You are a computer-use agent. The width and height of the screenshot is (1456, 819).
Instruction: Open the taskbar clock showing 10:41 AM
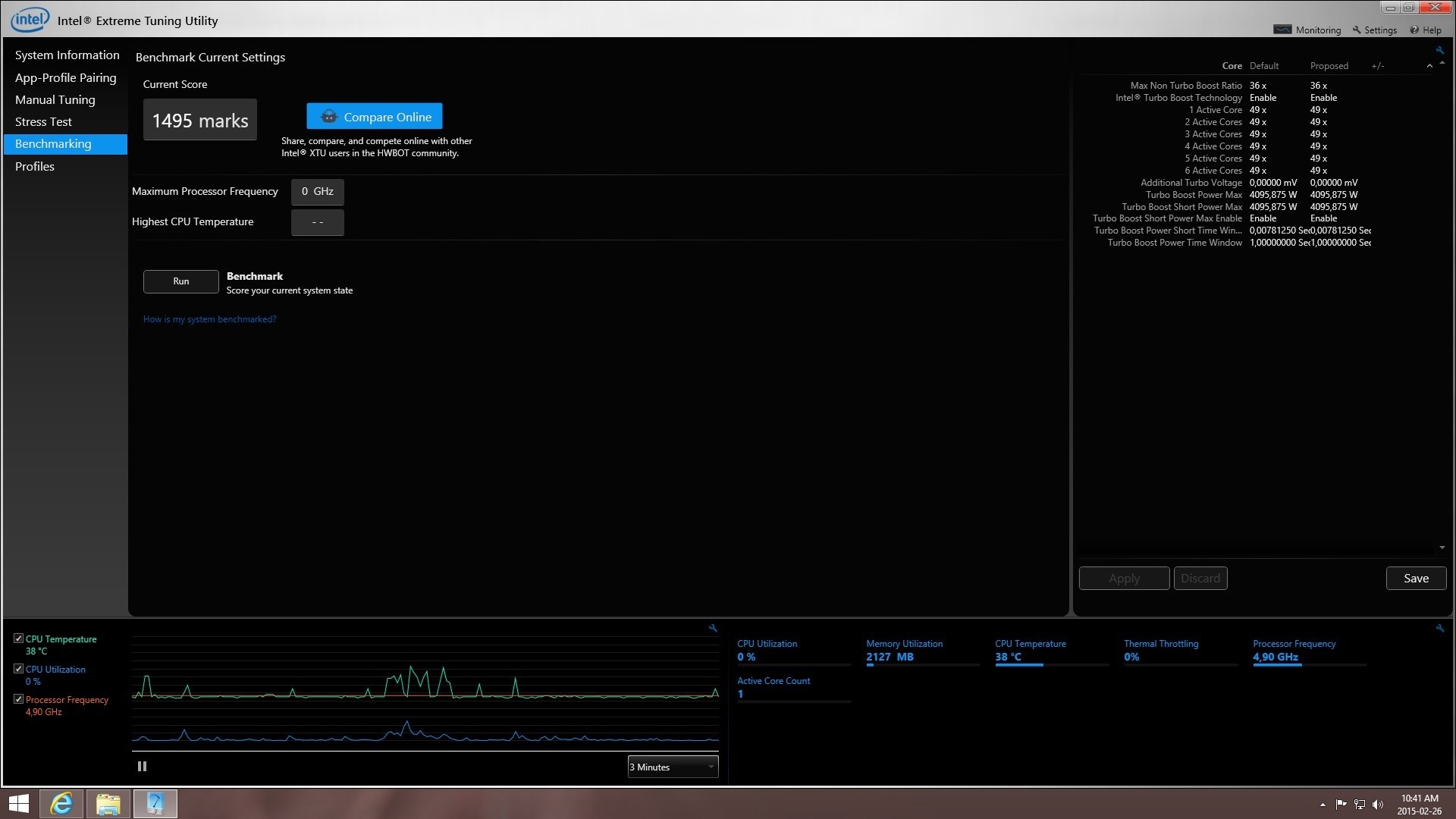pyautogui.click(x=1419, y=804)
